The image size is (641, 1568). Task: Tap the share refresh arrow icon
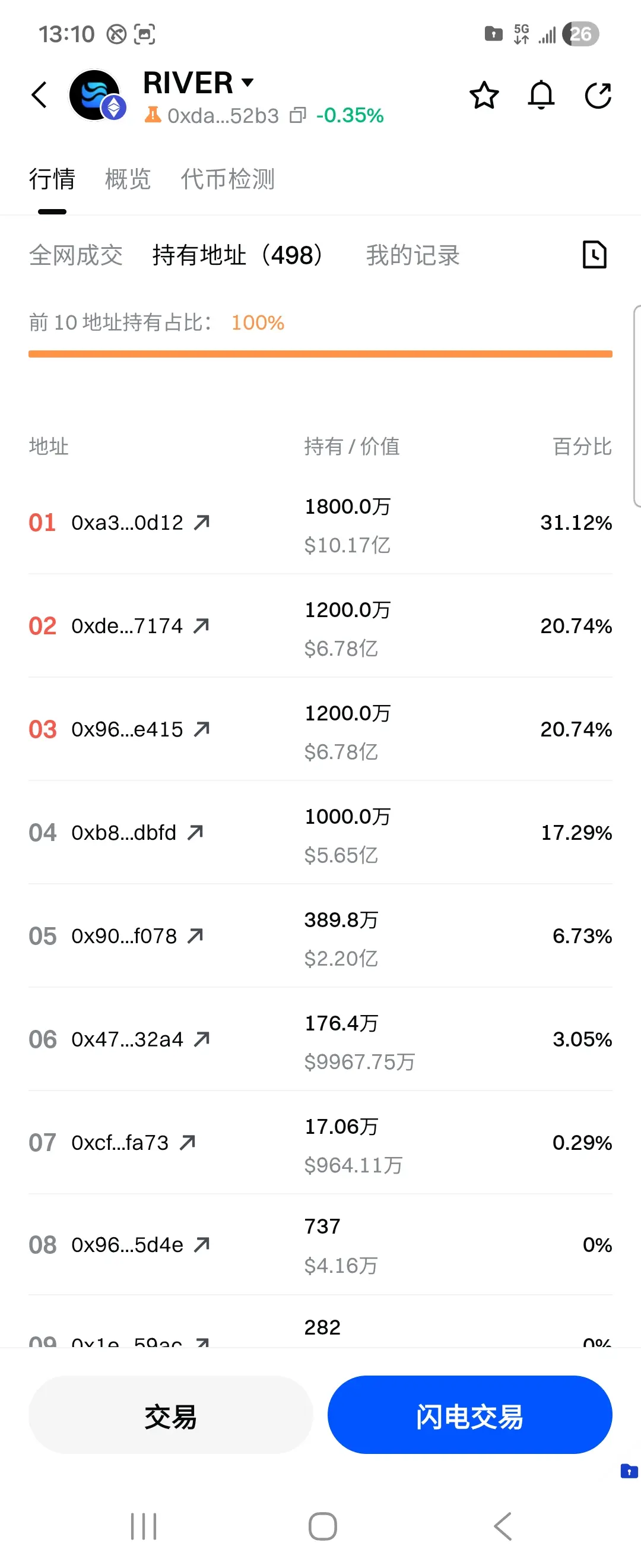coord(598,96)
